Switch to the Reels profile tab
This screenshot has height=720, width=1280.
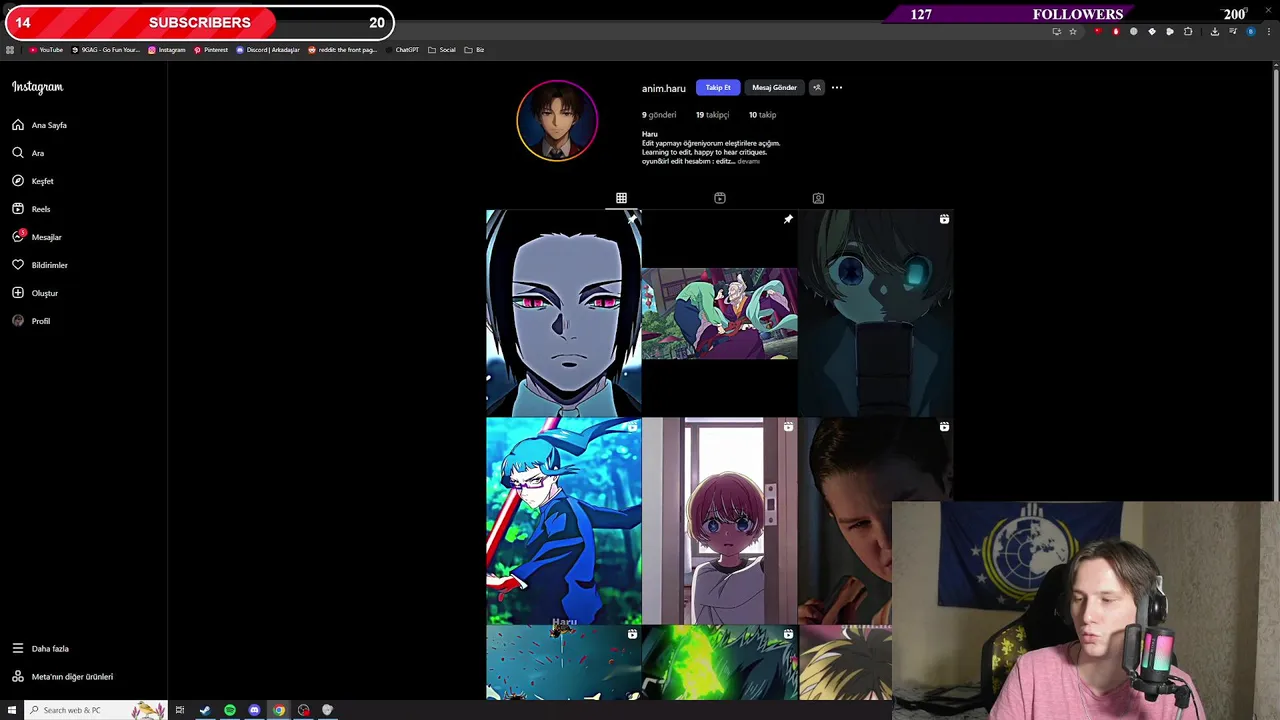click(719, 198)
